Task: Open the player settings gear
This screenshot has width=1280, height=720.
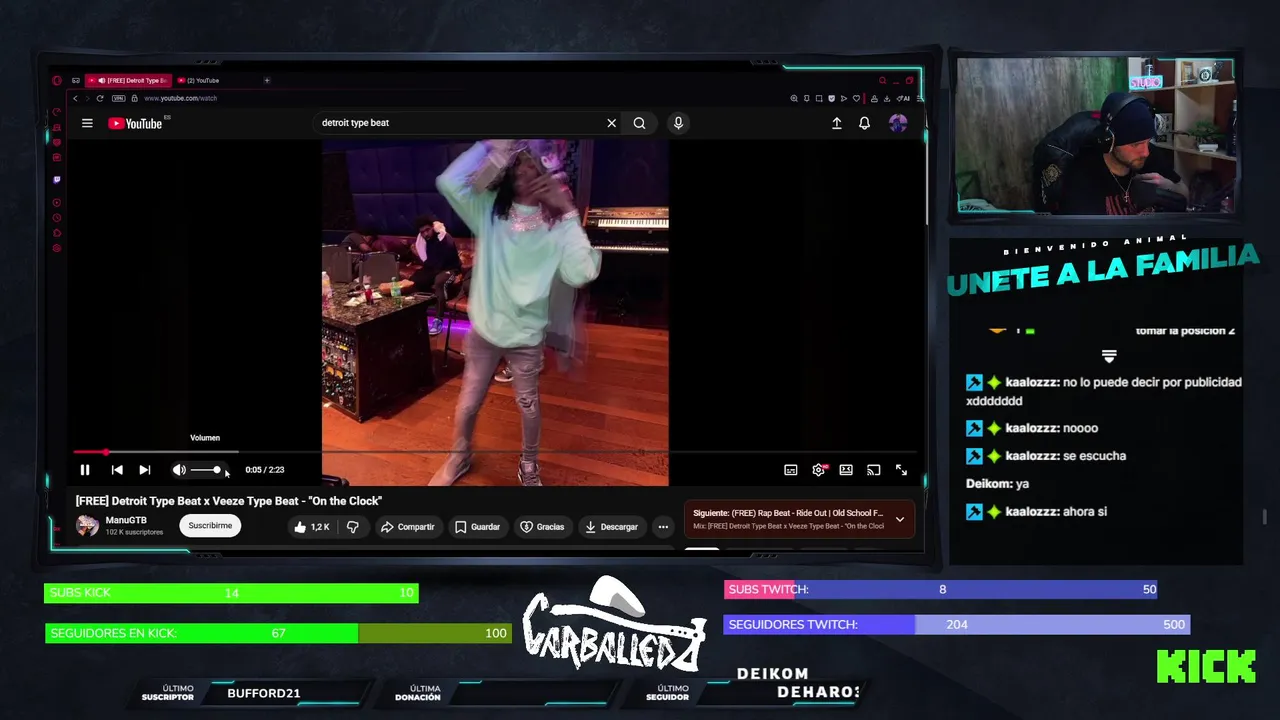Action: (x=819, y=470)
